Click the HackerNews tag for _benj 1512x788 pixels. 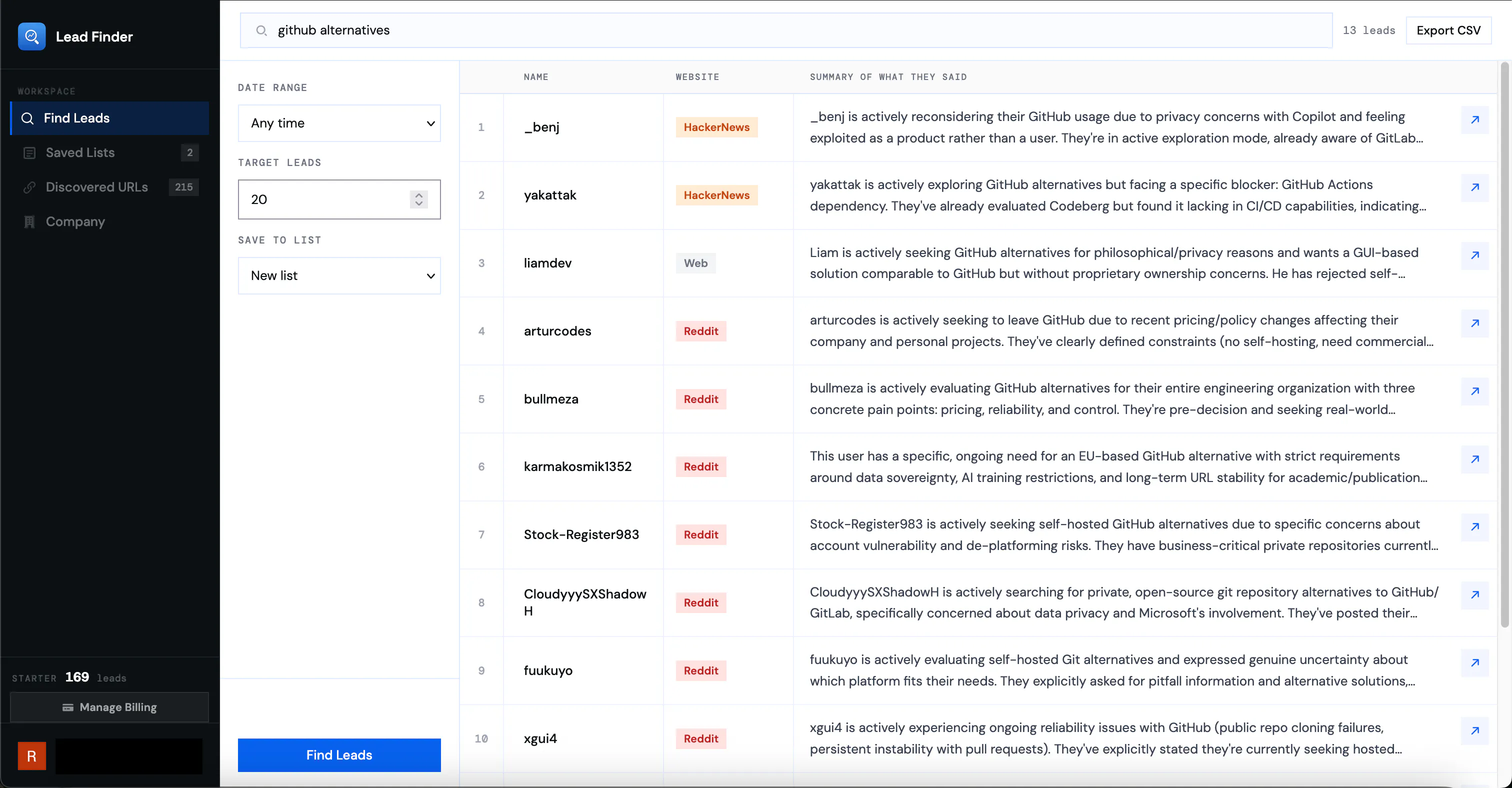[716, 127]
